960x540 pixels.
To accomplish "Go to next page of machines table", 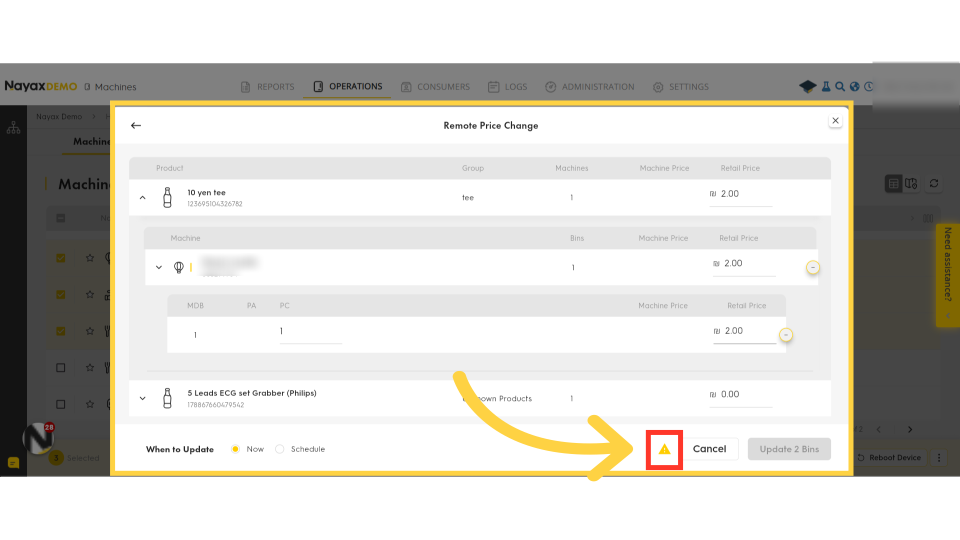I will [x=910, y=430].
